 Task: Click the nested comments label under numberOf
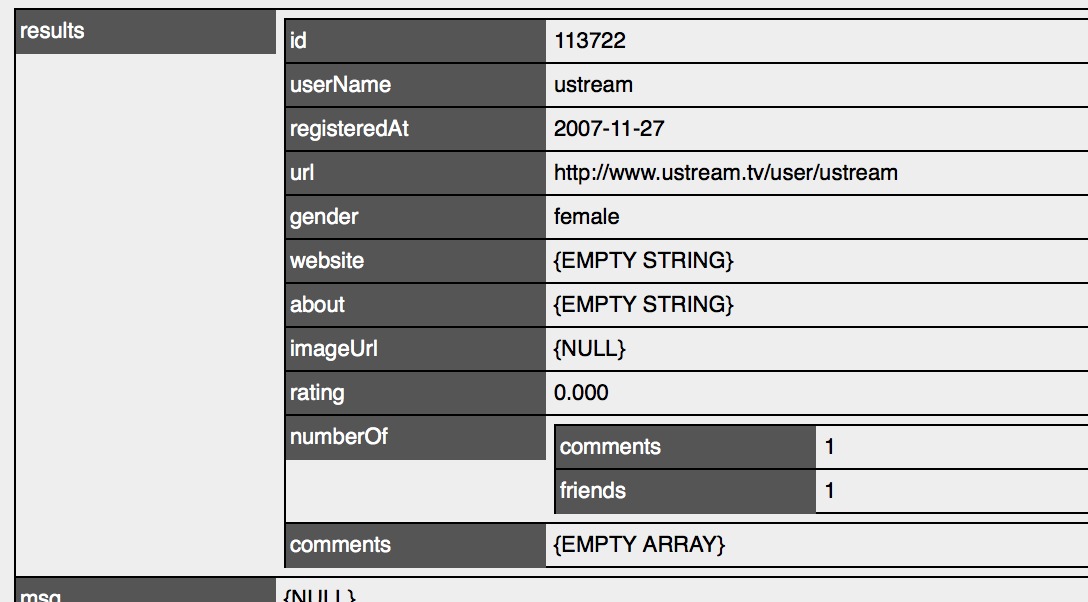[x=685, y=447]
